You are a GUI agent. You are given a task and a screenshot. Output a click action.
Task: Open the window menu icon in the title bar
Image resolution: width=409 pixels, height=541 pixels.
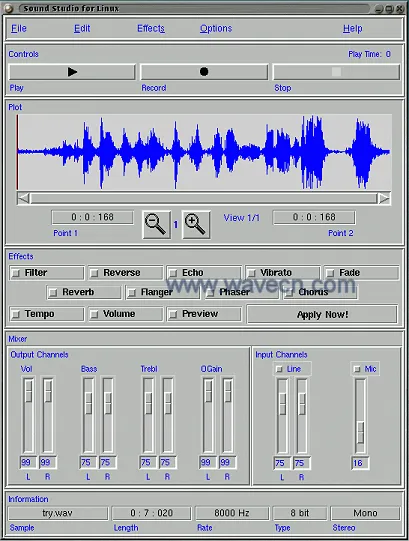coord(9,8)
